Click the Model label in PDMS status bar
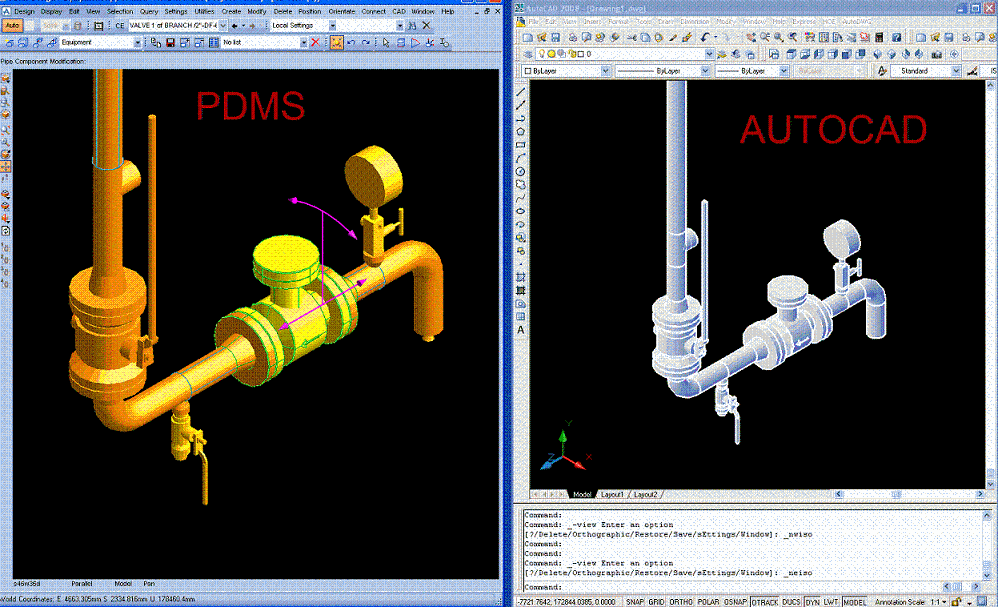 123,583
